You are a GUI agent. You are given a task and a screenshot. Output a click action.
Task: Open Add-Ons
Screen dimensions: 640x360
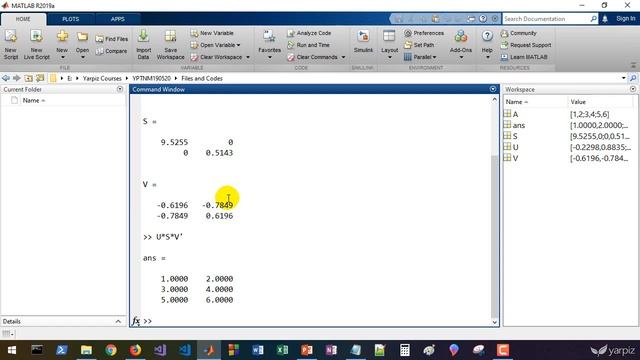click(461, 45)
